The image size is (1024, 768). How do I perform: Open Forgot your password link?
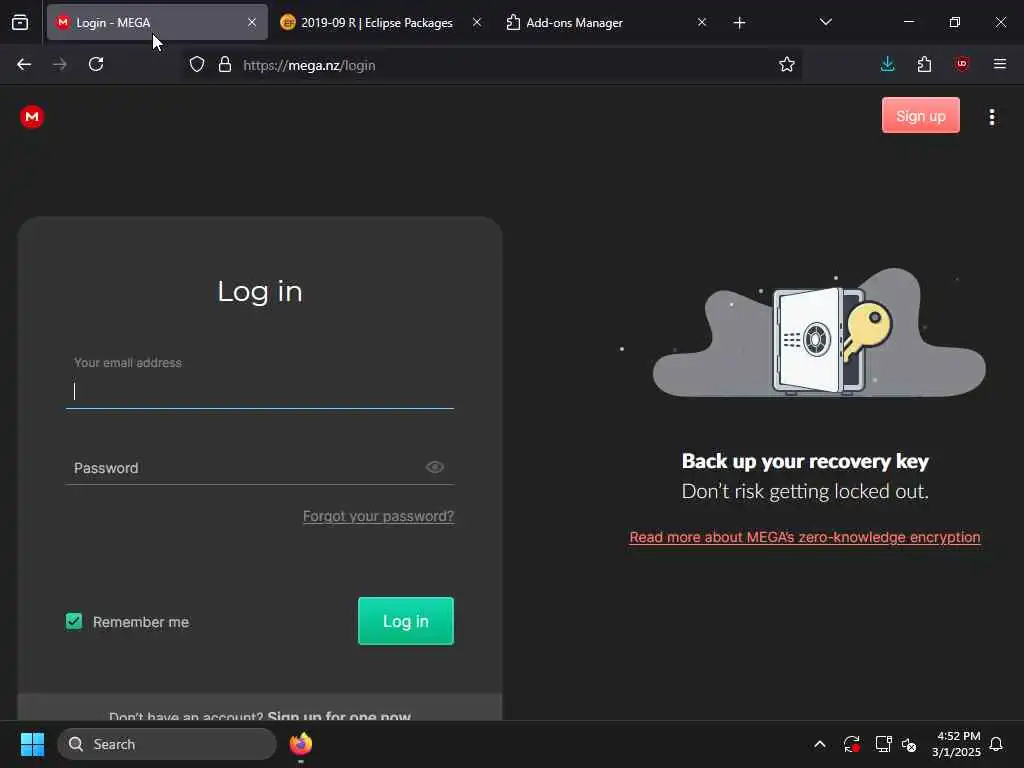point(378,516)
